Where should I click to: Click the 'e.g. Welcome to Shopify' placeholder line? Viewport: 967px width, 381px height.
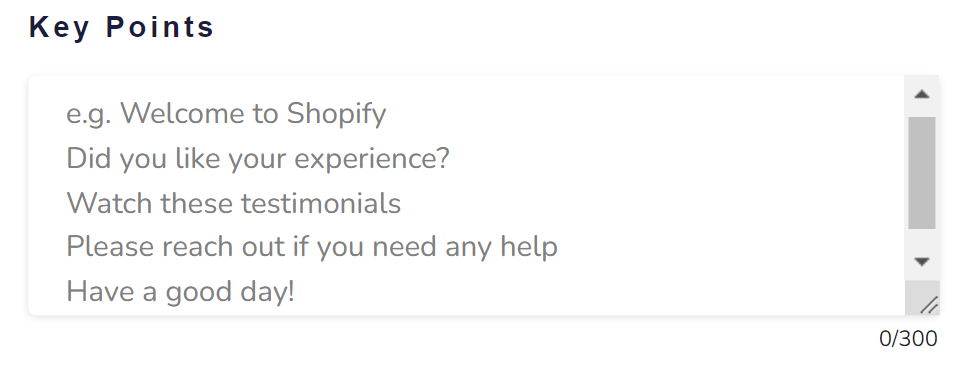coord(226,114)
